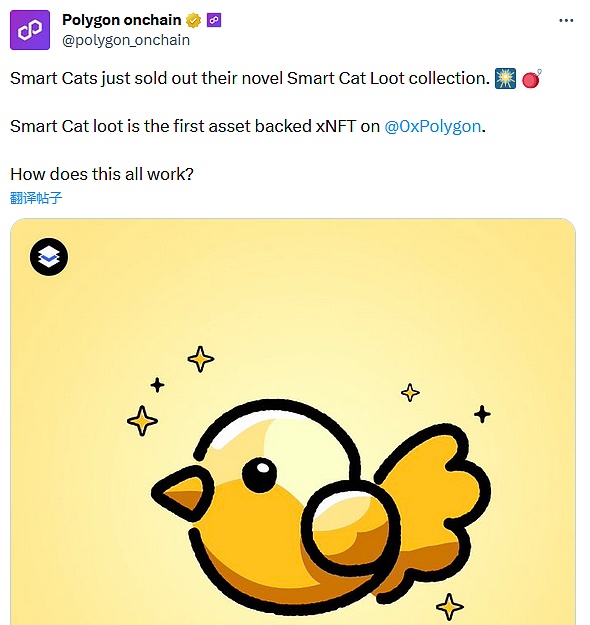Click the bird's black eye
The width and height of the screenshot is (590, 625).
coord(259,475)
